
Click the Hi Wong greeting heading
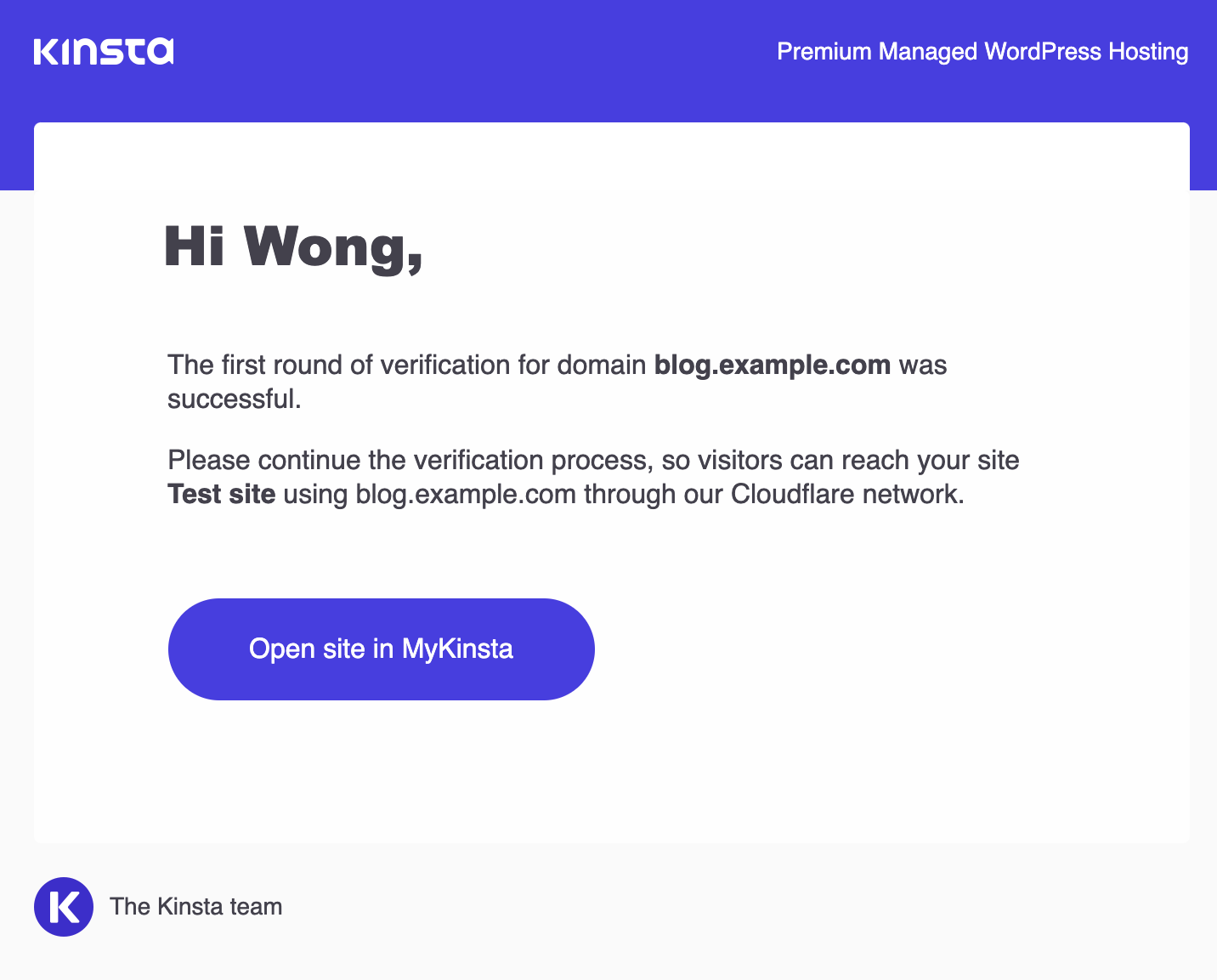[293, 247]
